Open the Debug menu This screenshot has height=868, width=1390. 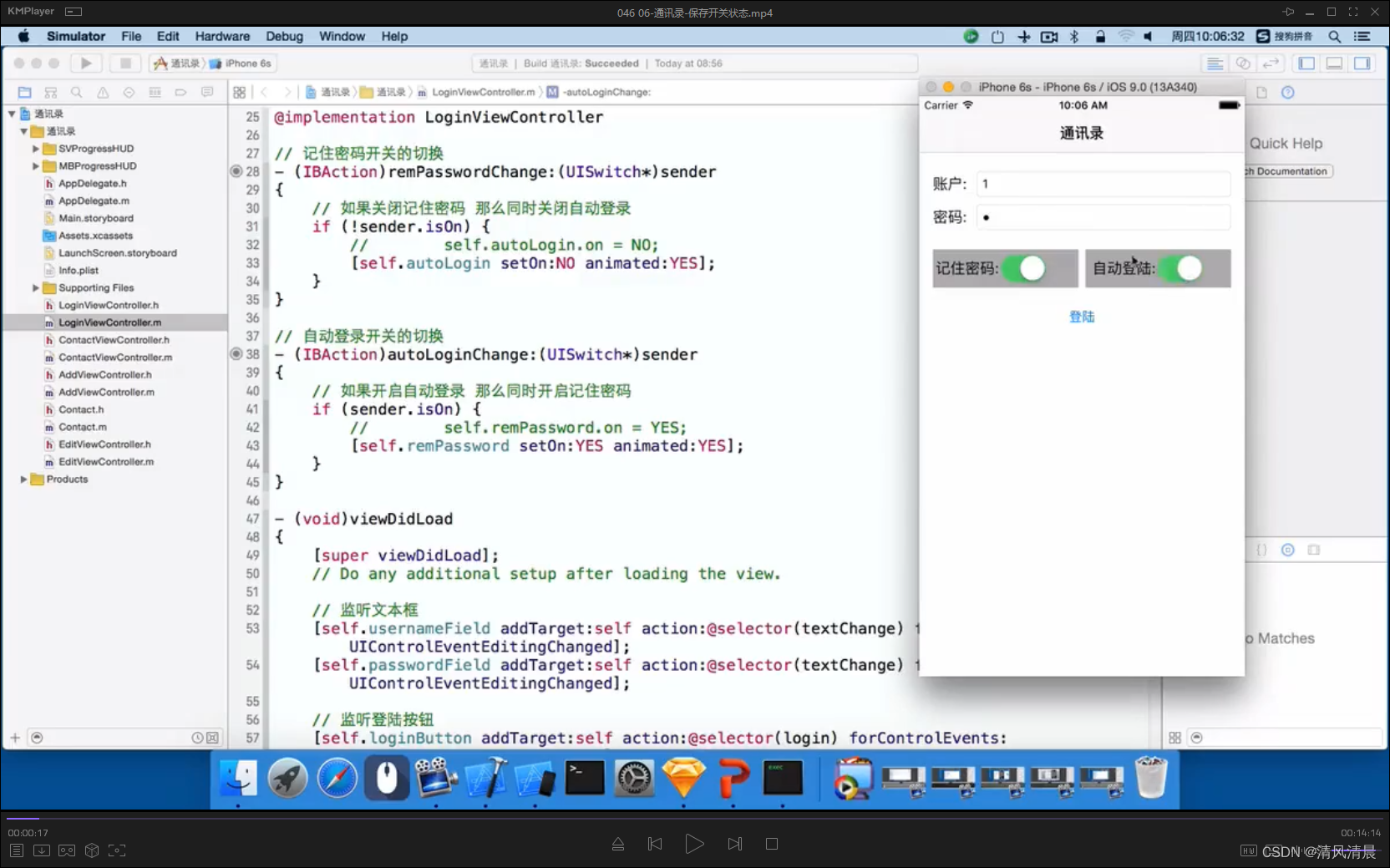[x=284, y=37]
